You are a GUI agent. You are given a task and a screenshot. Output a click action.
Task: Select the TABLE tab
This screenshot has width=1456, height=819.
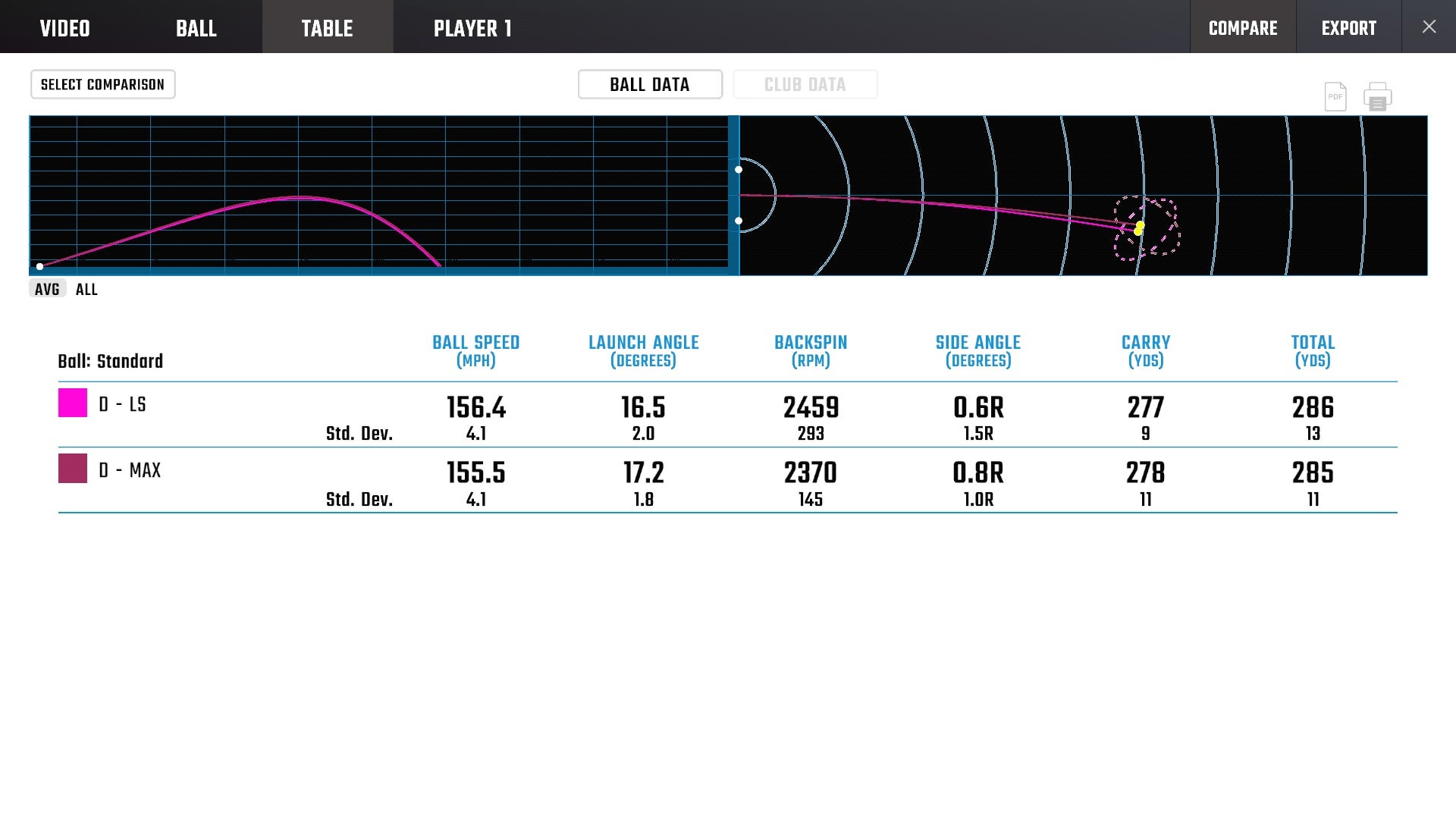coord(328,27)
